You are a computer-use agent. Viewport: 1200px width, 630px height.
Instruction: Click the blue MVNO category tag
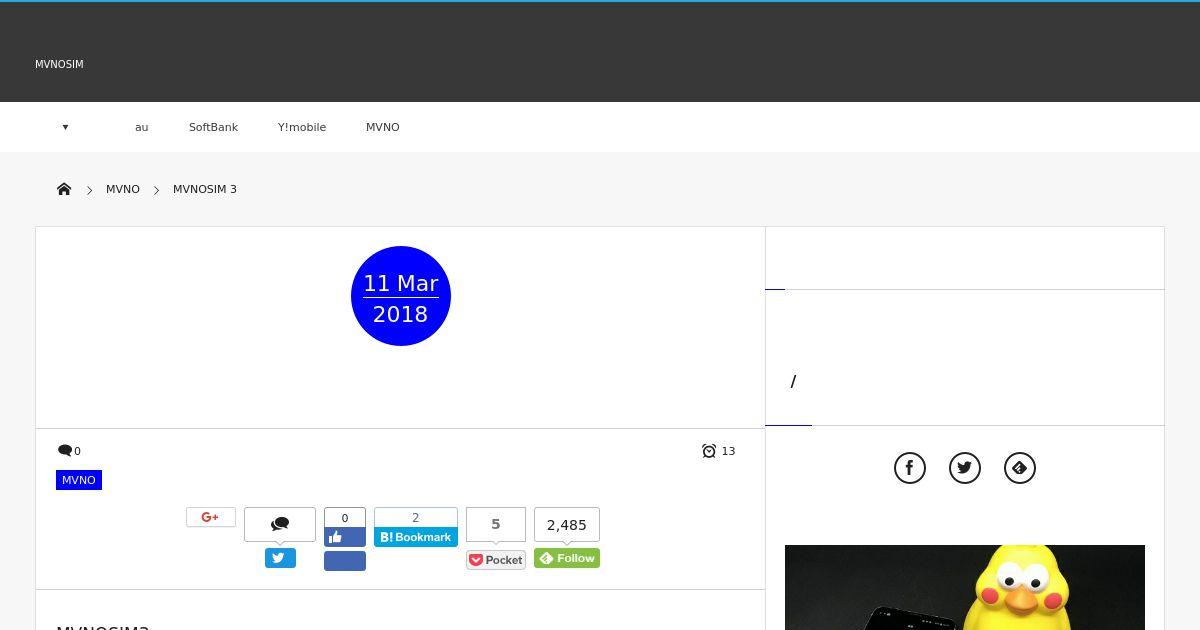click(x=79, y=480)
